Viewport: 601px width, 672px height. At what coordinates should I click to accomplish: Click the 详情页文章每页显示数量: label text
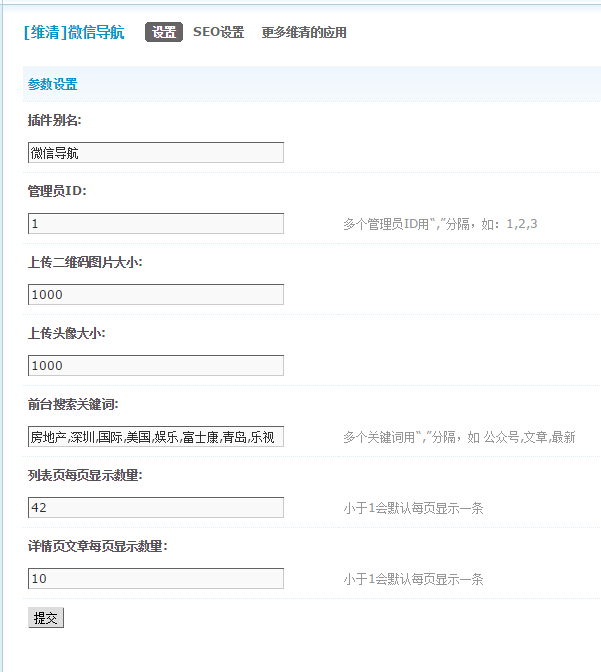(x=97, y=546)
